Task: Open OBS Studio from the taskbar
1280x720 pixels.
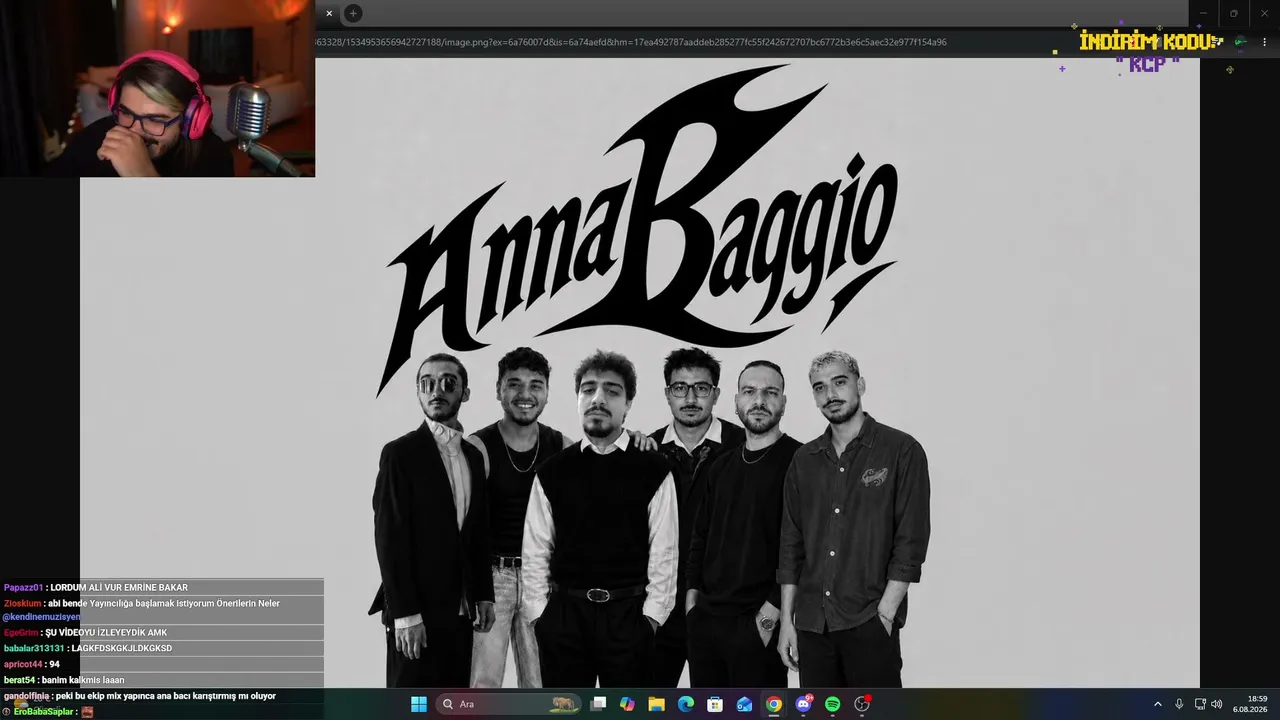Action: coord(862,704)
